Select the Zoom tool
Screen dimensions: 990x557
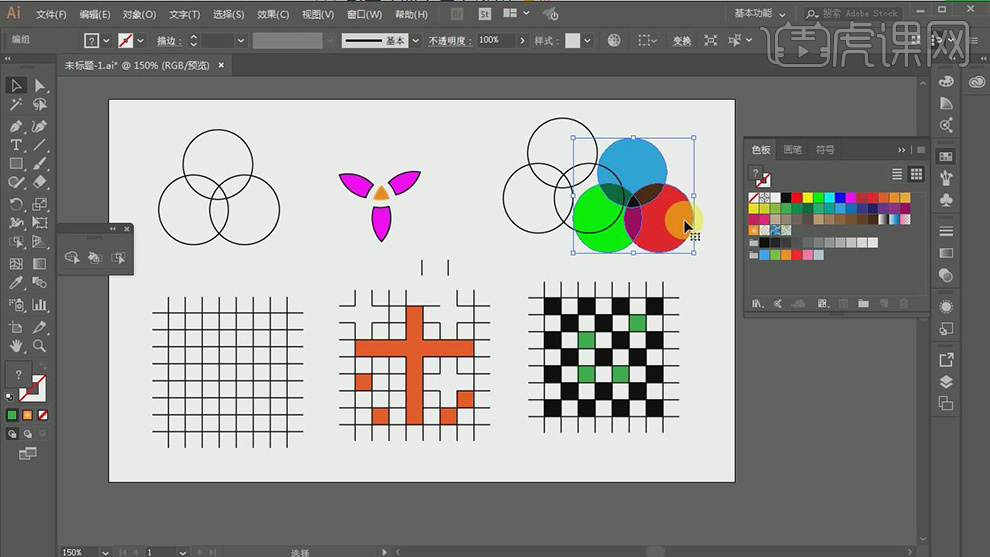pyautogui.click(x=40, y=345)
